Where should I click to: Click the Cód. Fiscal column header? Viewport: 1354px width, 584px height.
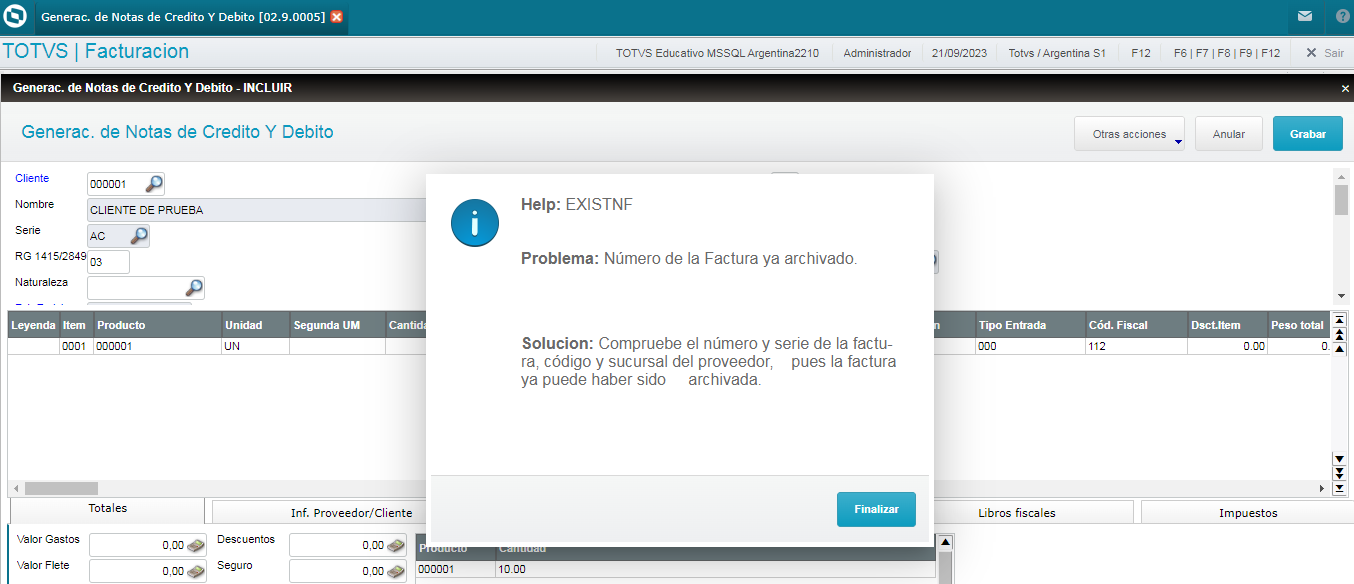1136,325
